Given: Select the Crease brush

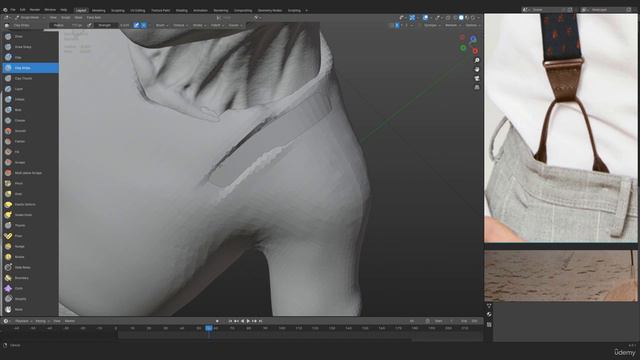Looking at the screenshot, I should (30, 120).
